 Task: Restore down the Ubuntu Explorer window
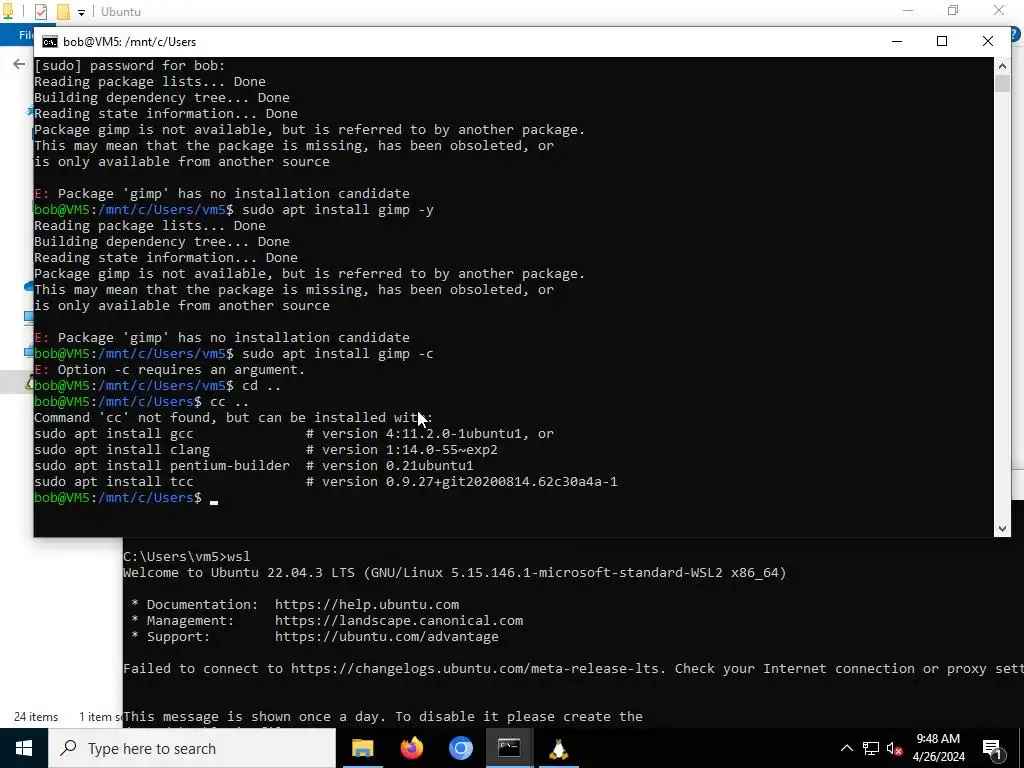point(953,10)
